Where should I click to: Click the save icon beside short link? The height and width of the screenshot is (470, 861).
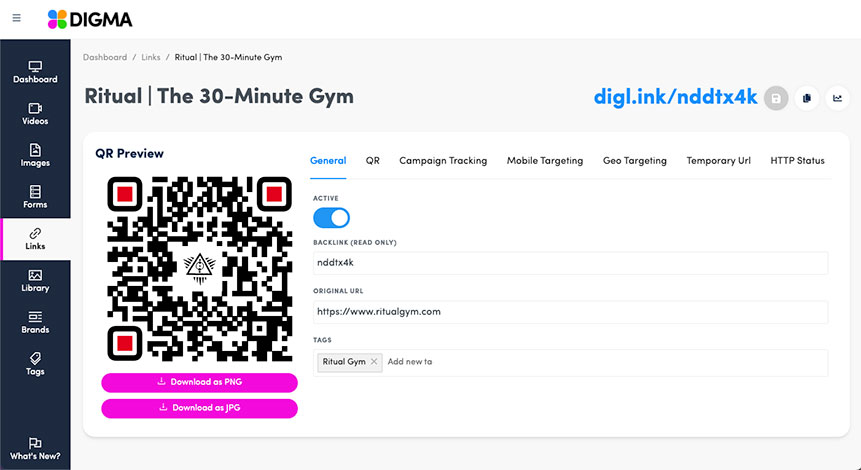point(776,98)
